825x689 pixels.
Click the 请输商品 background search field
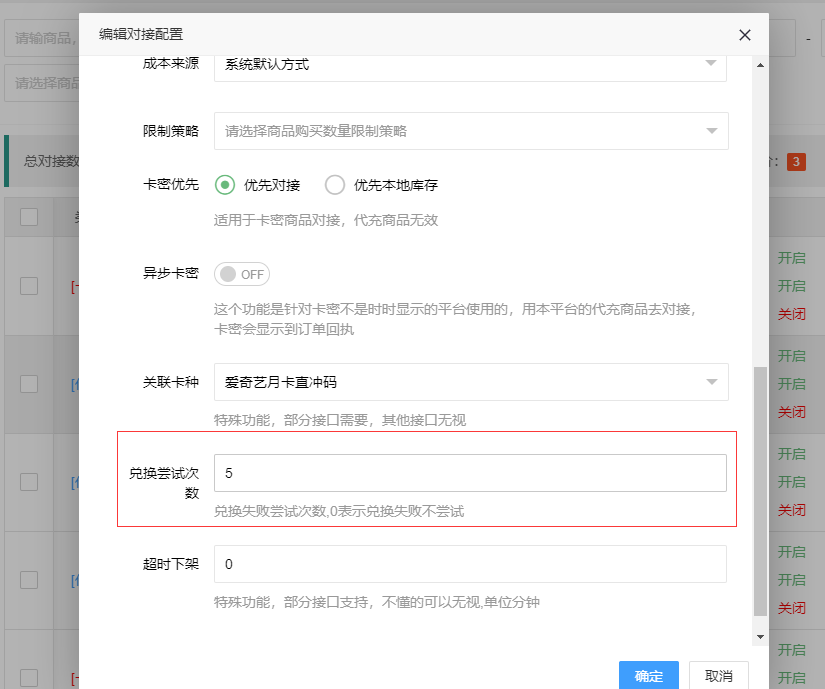click(x=42, y=38)
